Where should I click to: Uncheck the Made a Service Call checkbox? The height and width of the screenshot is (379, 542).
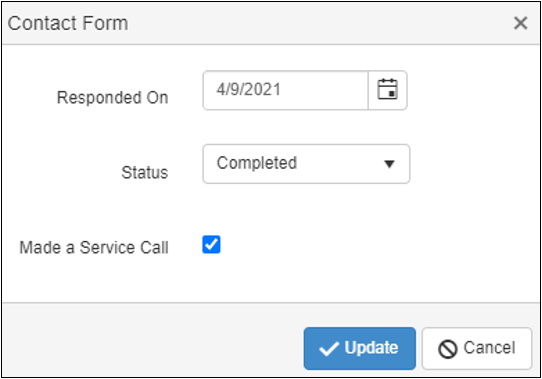pos(211,244)
